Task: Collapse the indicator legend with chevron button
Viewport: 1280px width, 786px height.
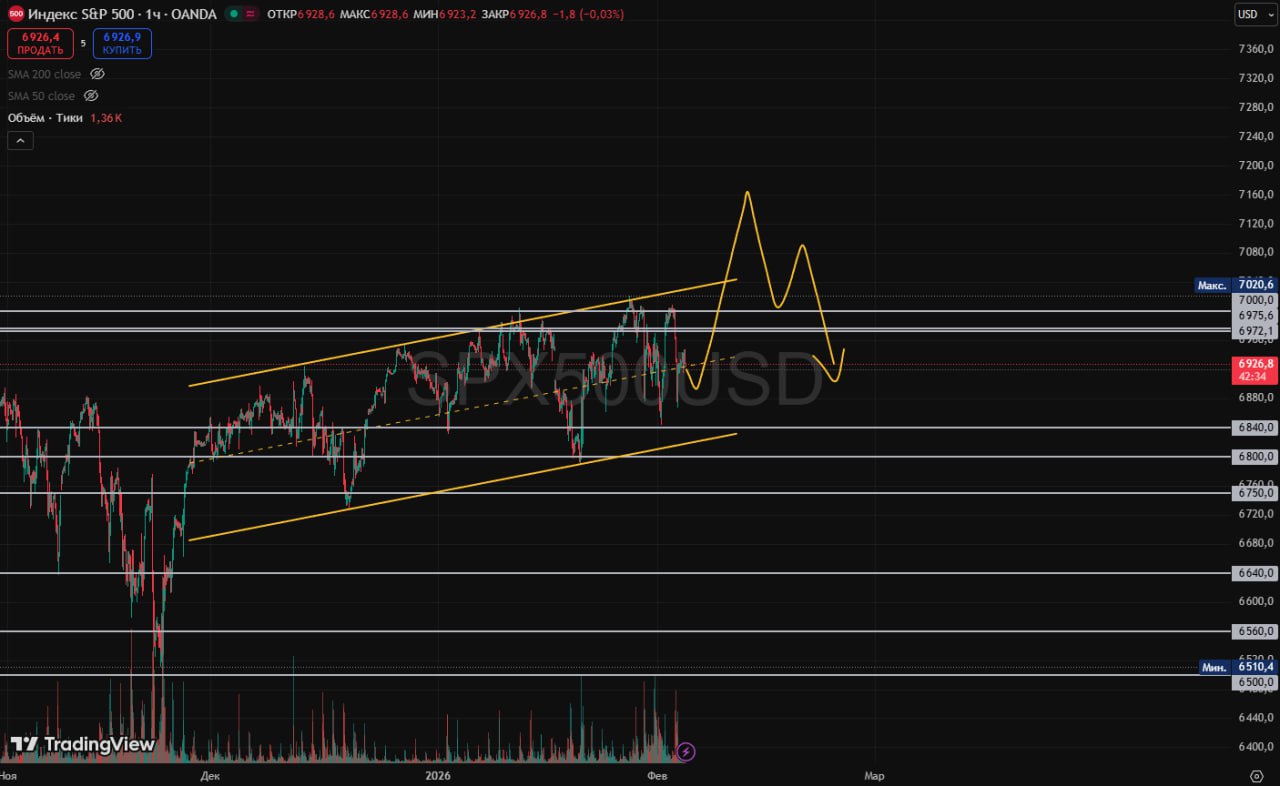Action: click(x=21, y=141)
